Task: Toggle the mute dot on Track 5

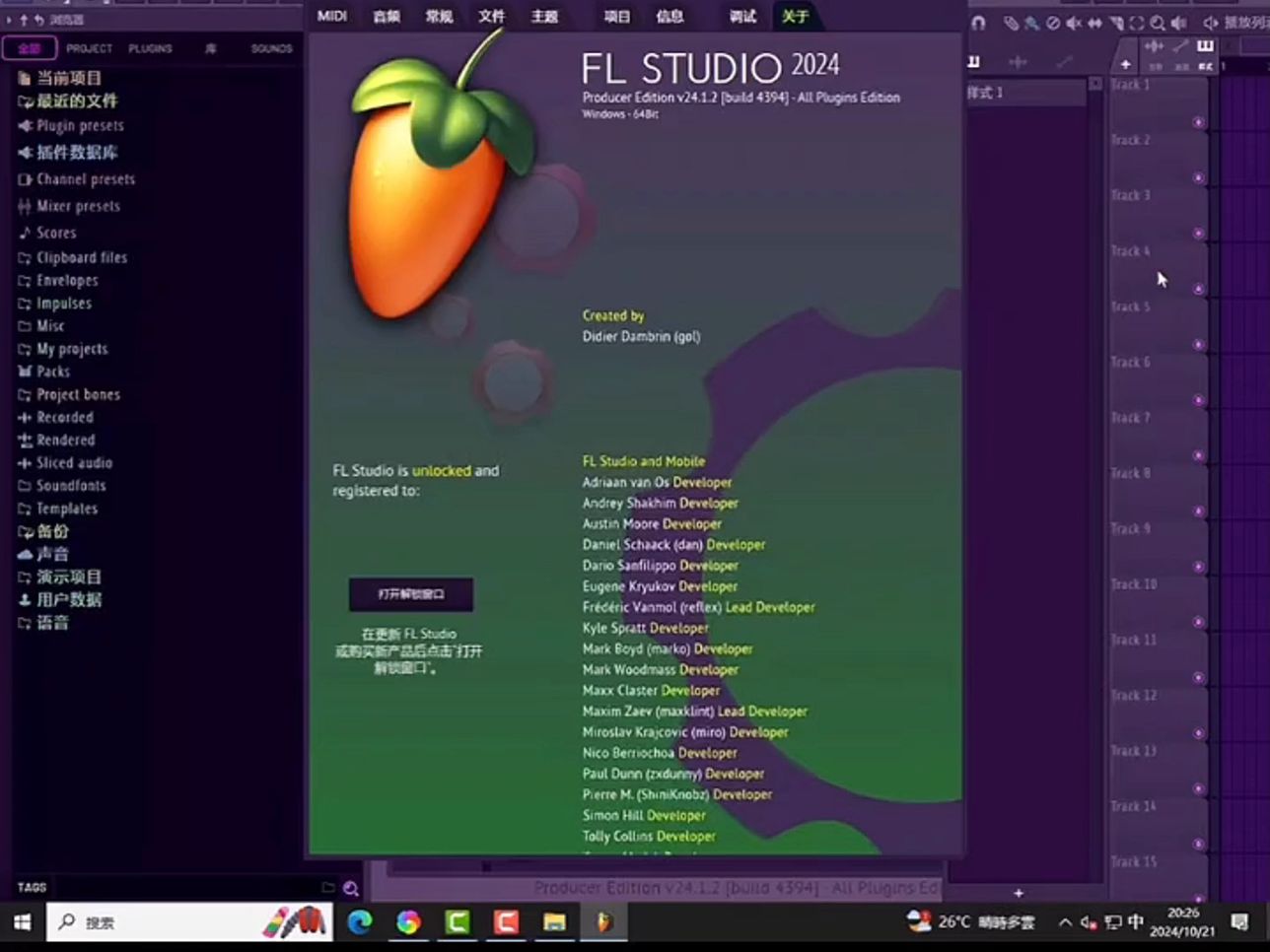Action: point(1198,345)
